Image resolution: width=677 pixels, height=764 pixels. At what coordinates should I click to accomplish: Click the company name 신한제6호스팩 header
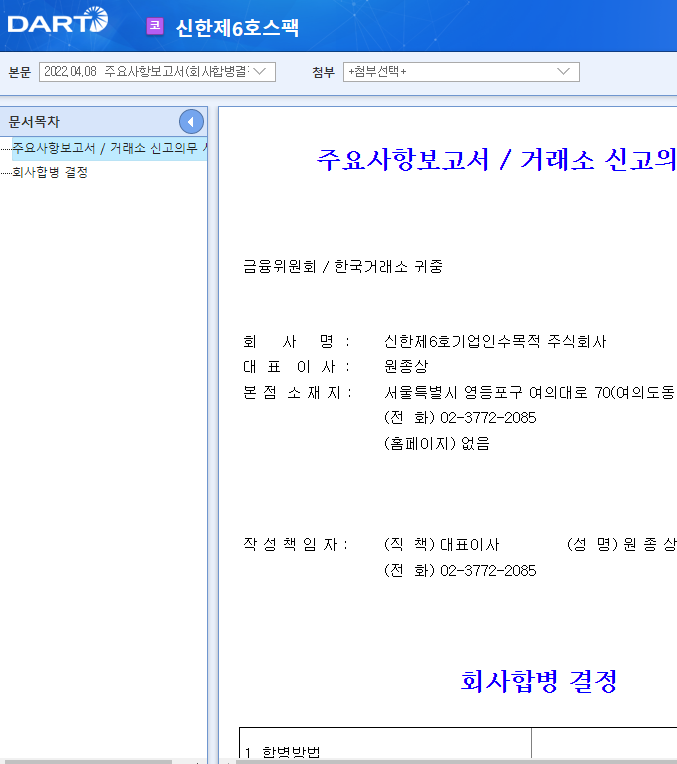tap(237, 27)
